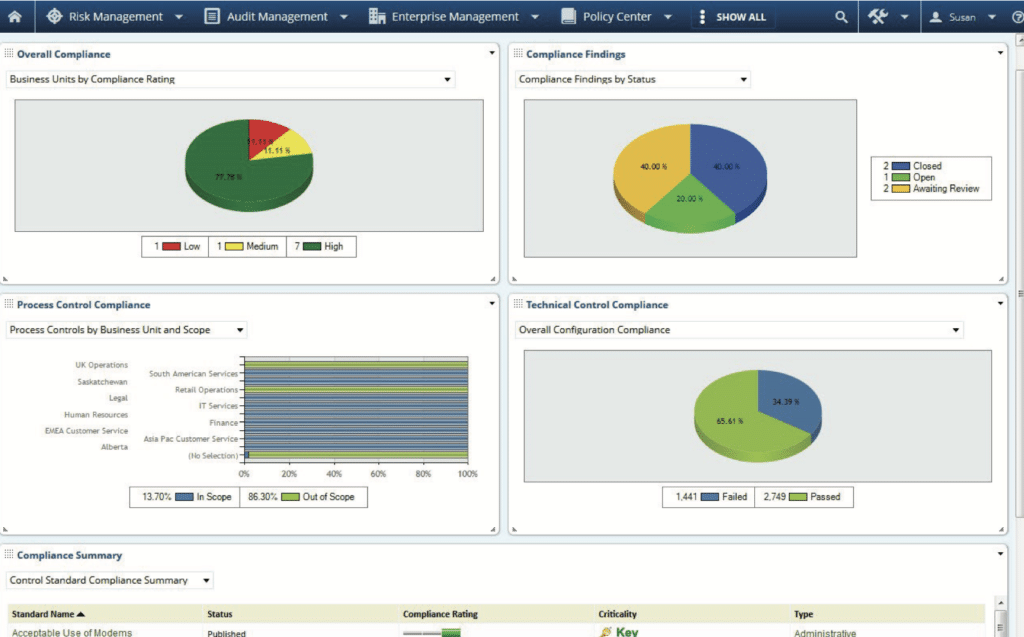Click the Audit Management icon
Viewport: 1024px width, 637px height.
pos(211,16)
